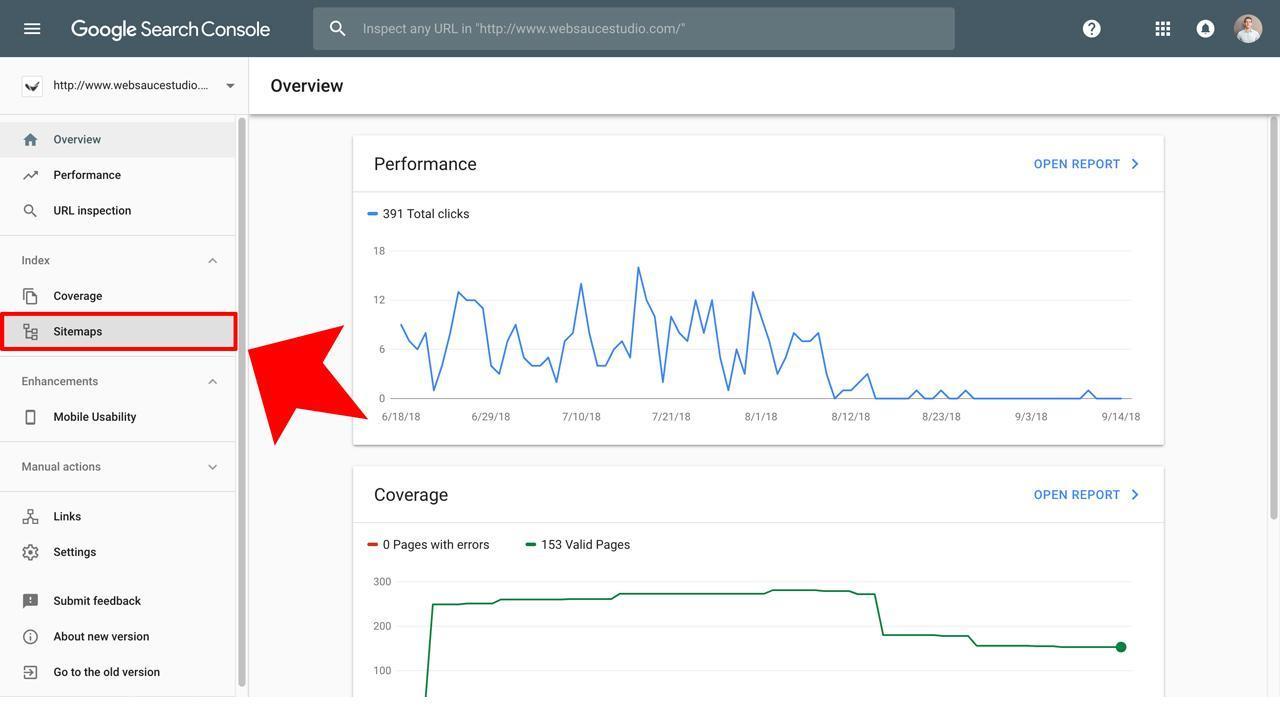Click the Sitemaps tree icon
This screenshot has width=1280, height=714.
(x=30, y=332)
